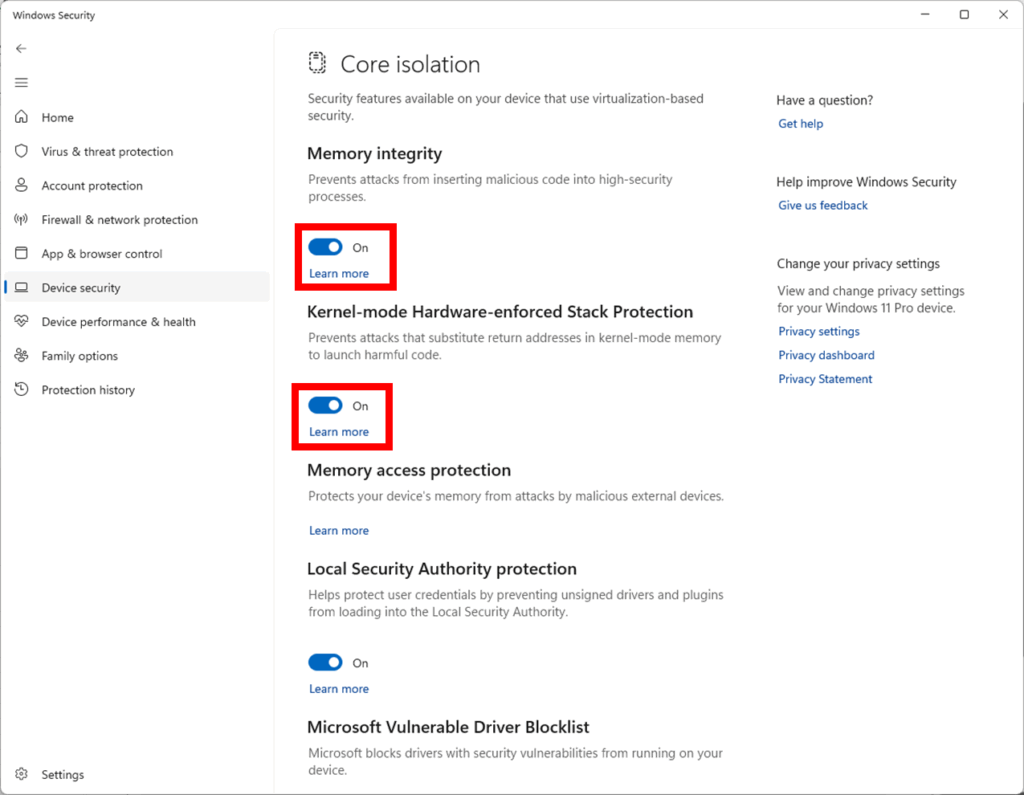This screenshot has width=1024, height=795.
Task: Click the Device performance heart icon
Action: [x=21, y=321]
